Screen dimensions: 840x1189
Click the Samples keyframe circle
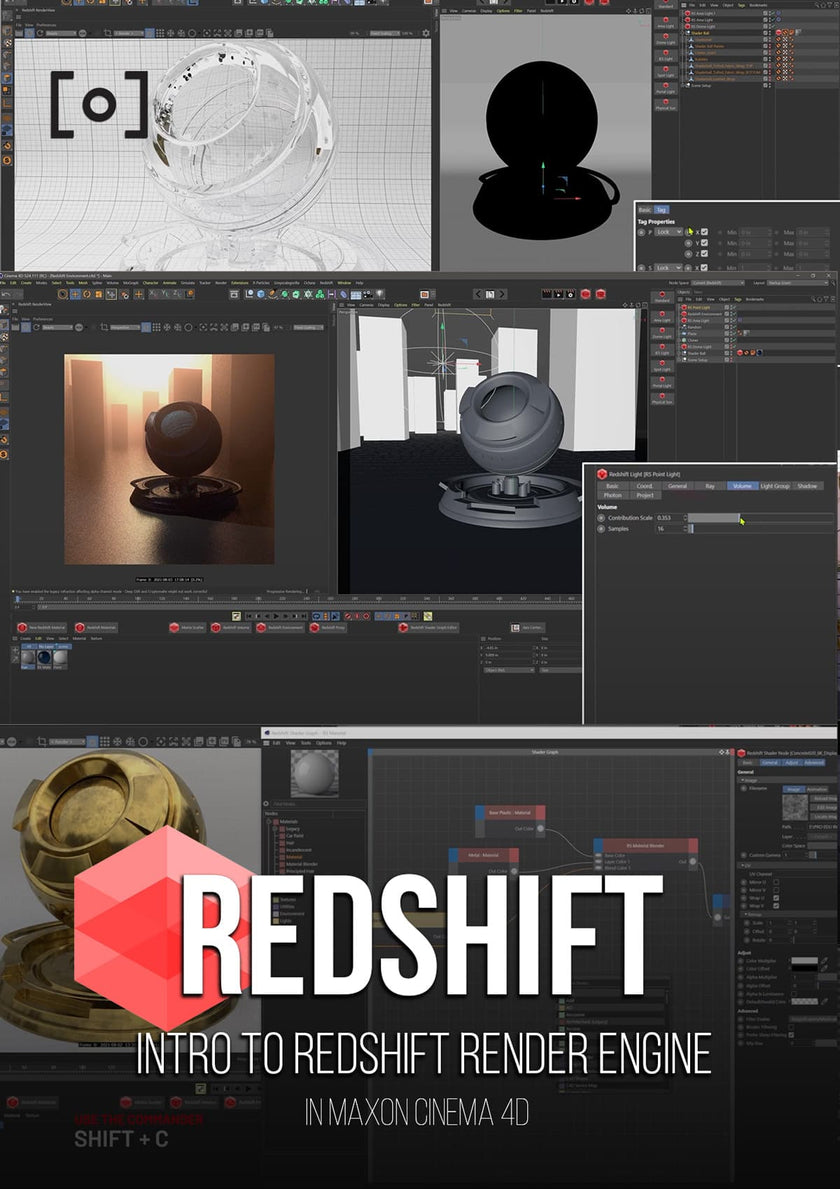click(x=601, y=529)
